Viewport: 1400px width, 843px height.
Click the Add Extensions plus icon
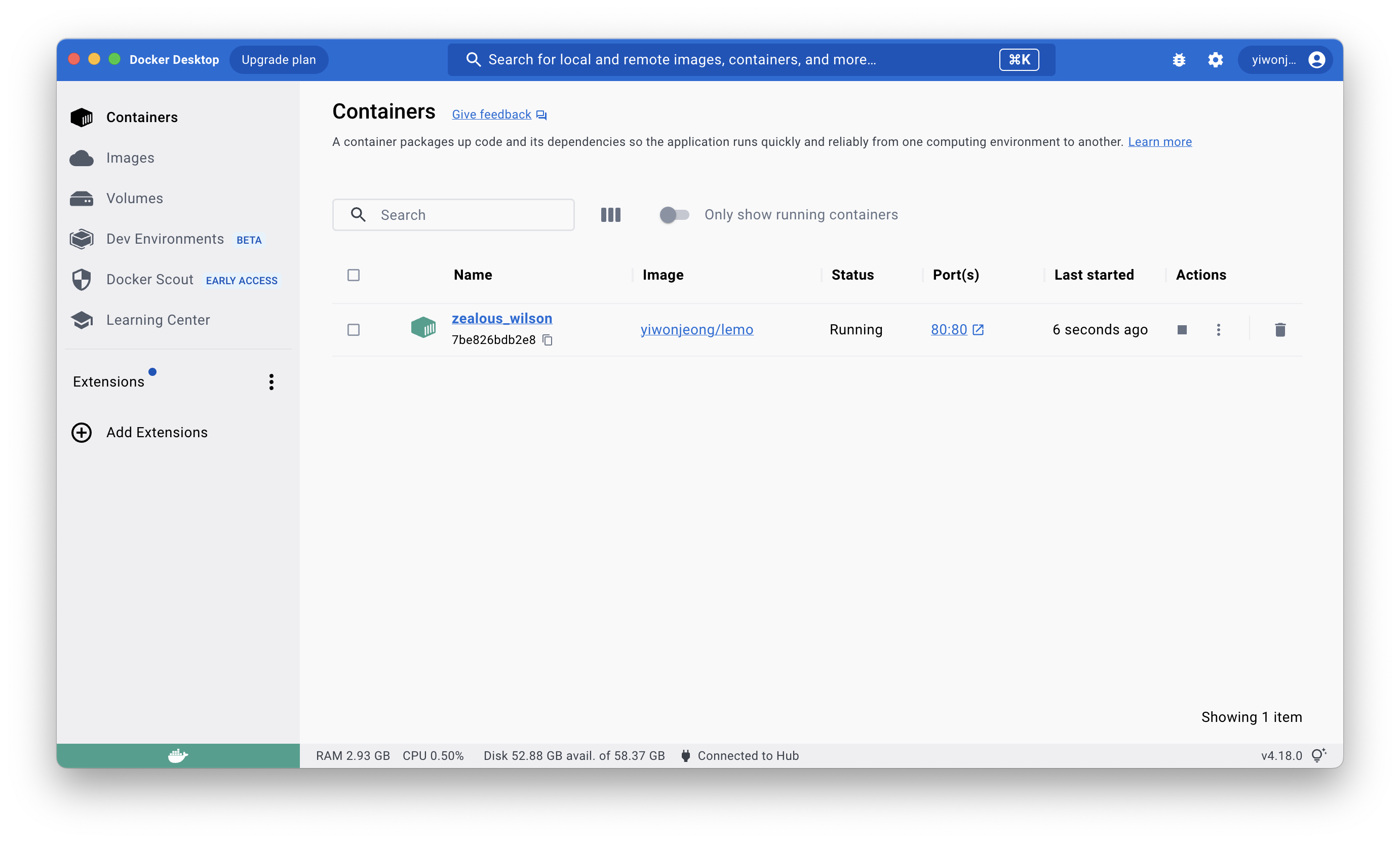81,432
